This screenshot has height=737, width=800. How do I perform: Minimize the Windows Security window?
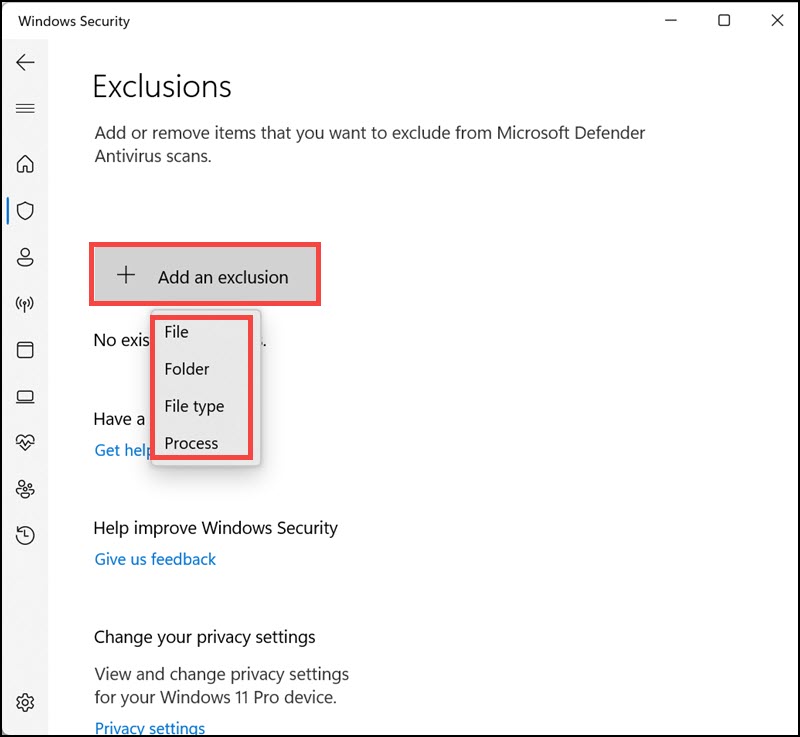(670, 20)
